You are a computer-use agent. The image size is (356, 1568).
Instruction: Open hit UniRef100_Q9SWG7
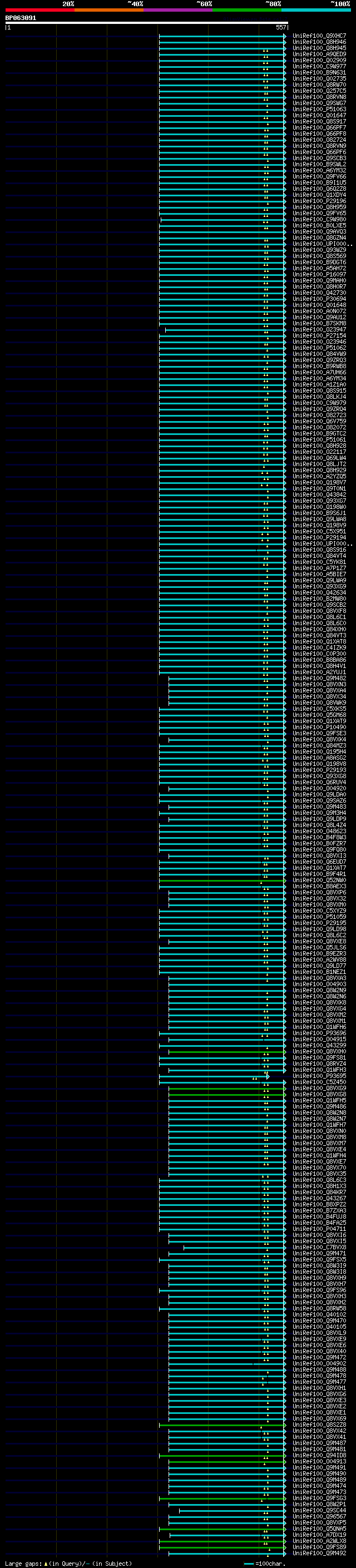click(319, 103)
